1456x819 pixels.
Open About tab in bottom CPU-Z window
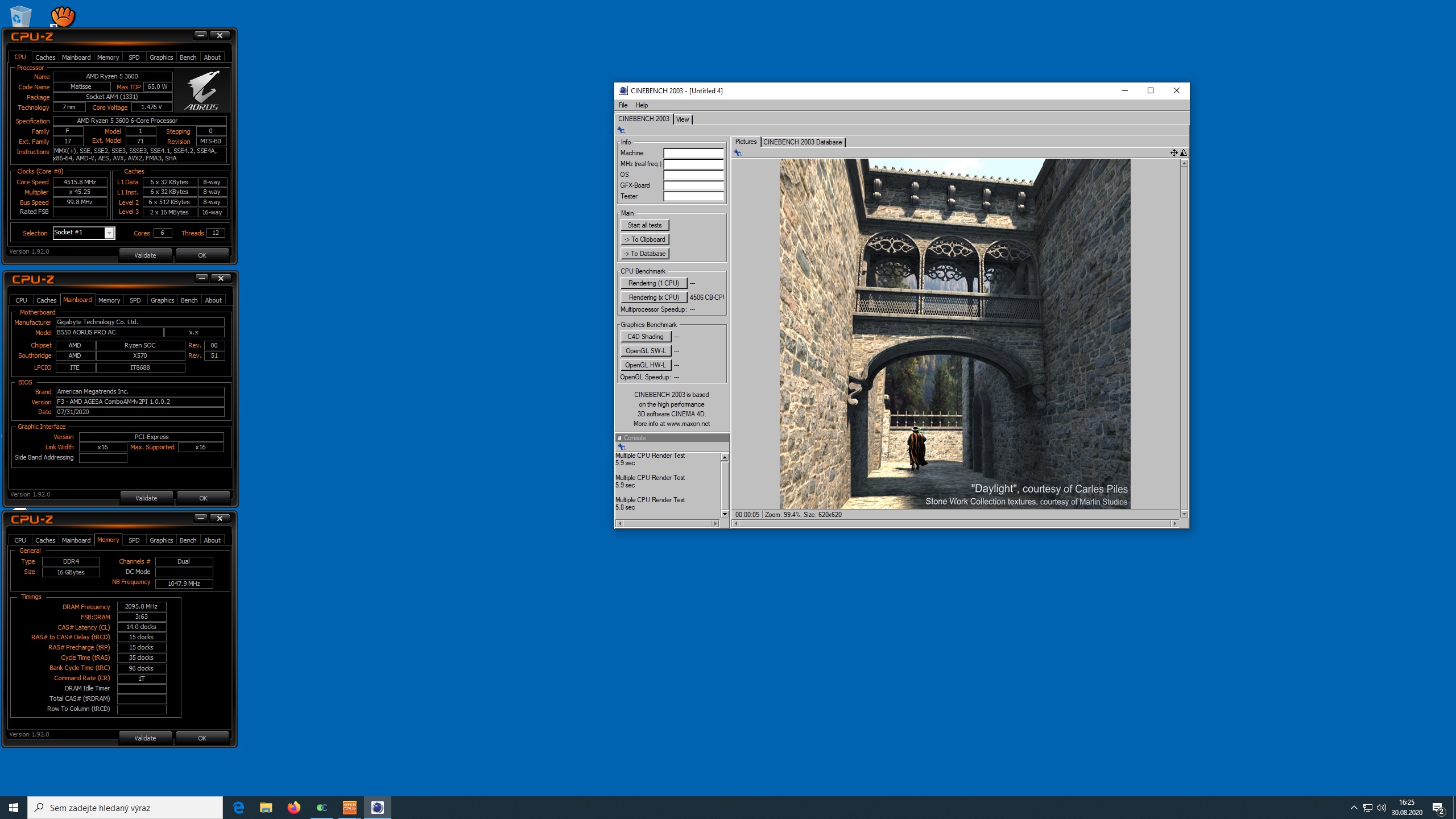[212, 540]
